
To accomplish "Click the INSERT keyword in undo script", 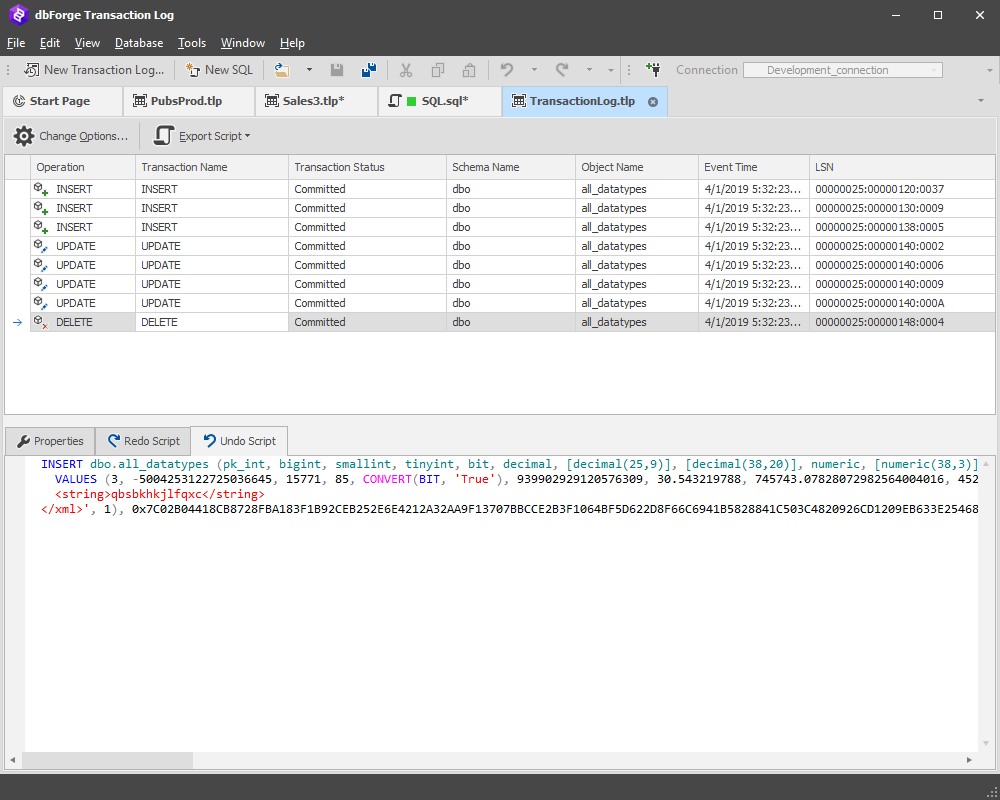I will 62,464.
